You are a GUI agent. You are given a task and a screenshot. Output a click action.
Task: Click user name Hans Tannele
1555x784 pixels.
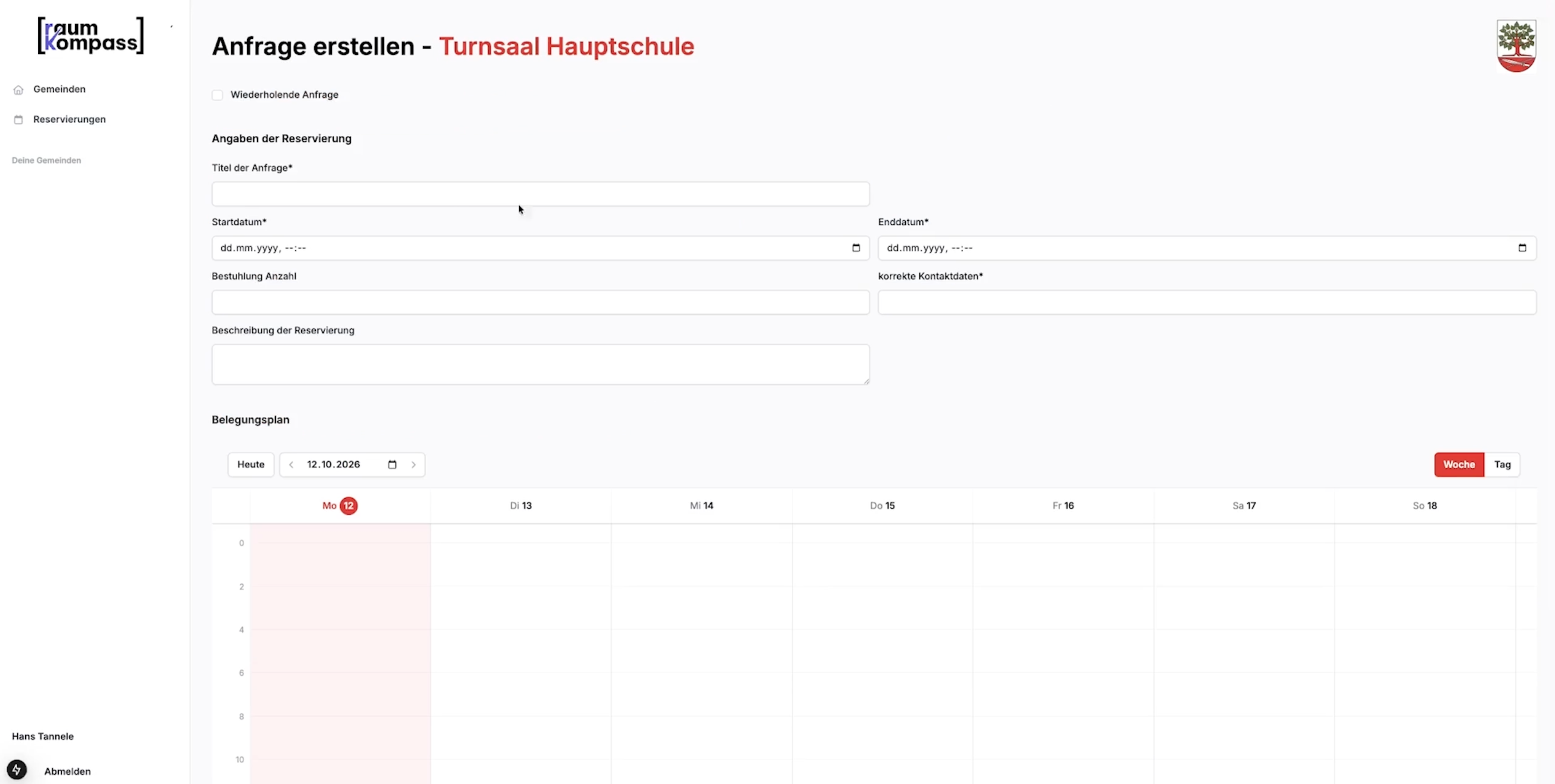point(43,736)
